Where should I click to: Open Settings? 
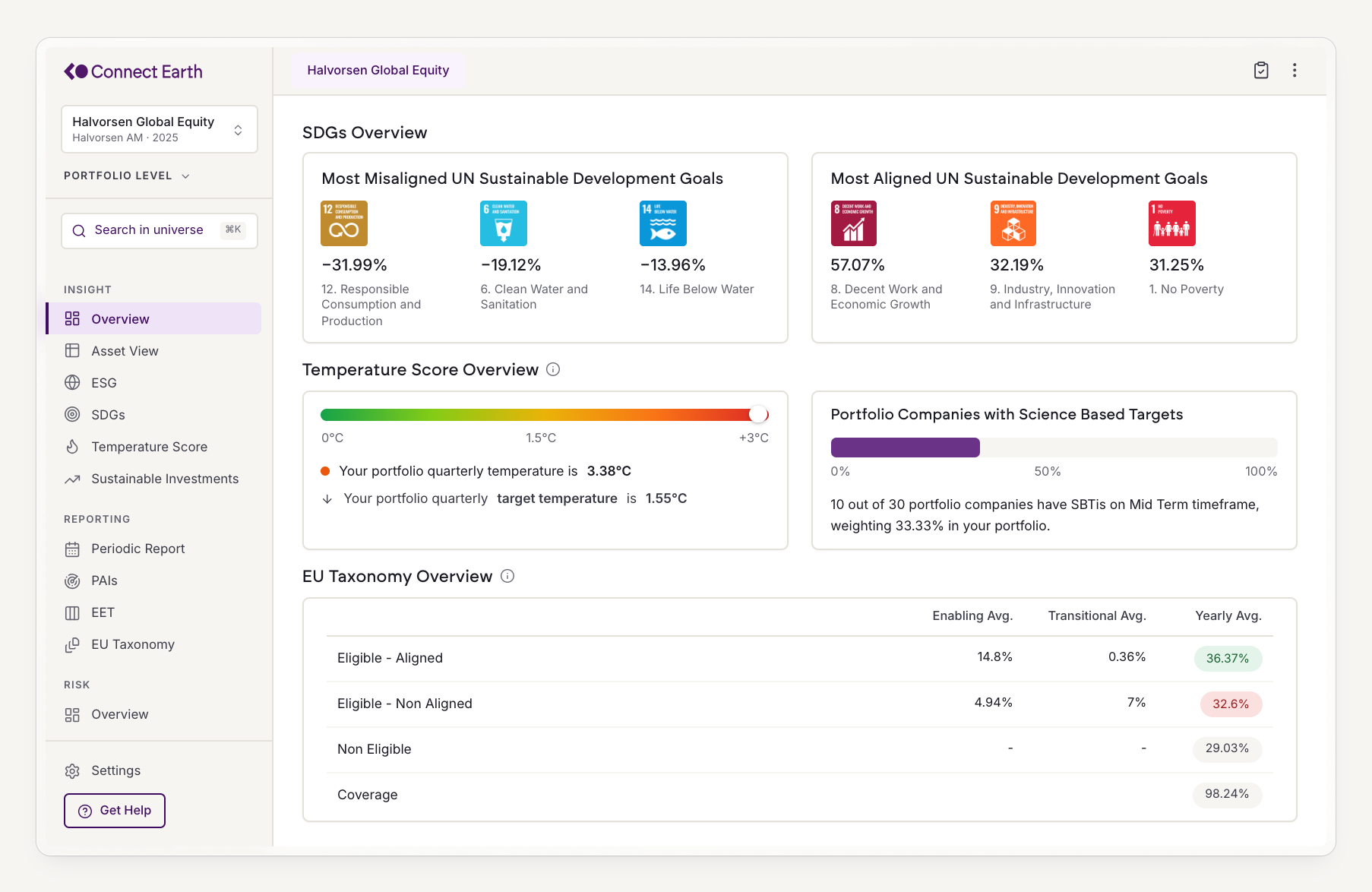coord(154,770)
